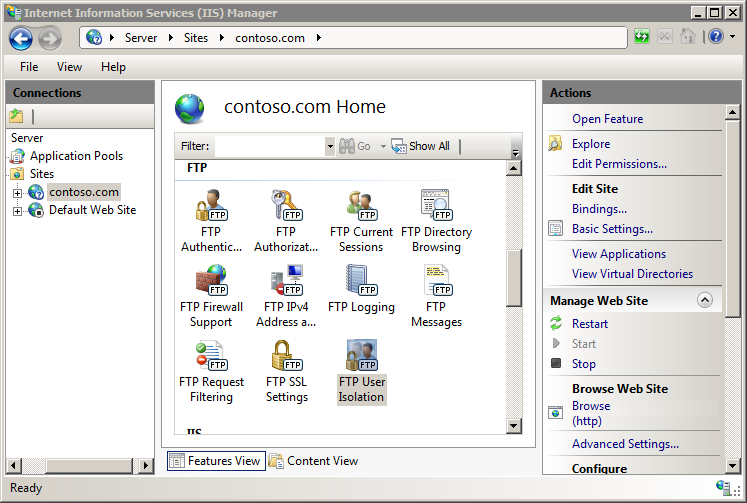Click the Edit Permissions... link

click(619, 163)
